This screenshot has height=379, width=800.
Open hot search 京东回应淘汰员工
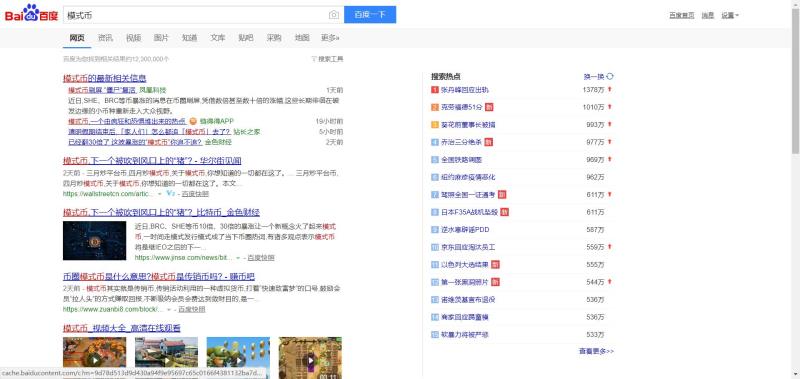tap(468, 247)
